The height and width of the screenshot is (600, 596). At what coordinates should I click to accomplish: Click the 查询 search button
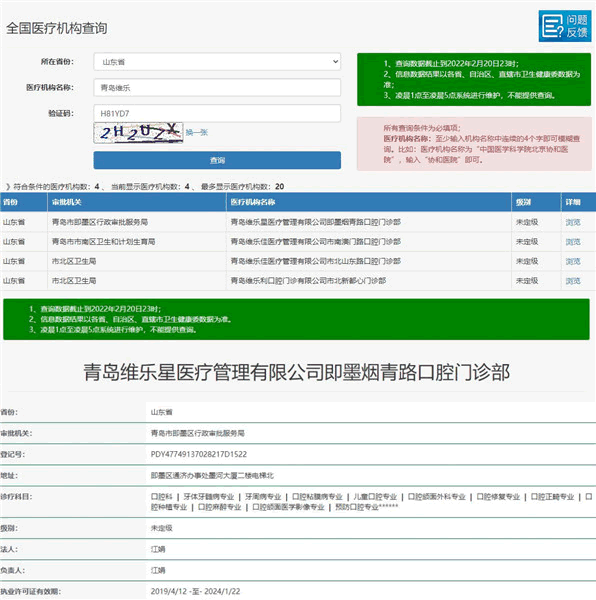pyautogui.click(x=217, y=160)
